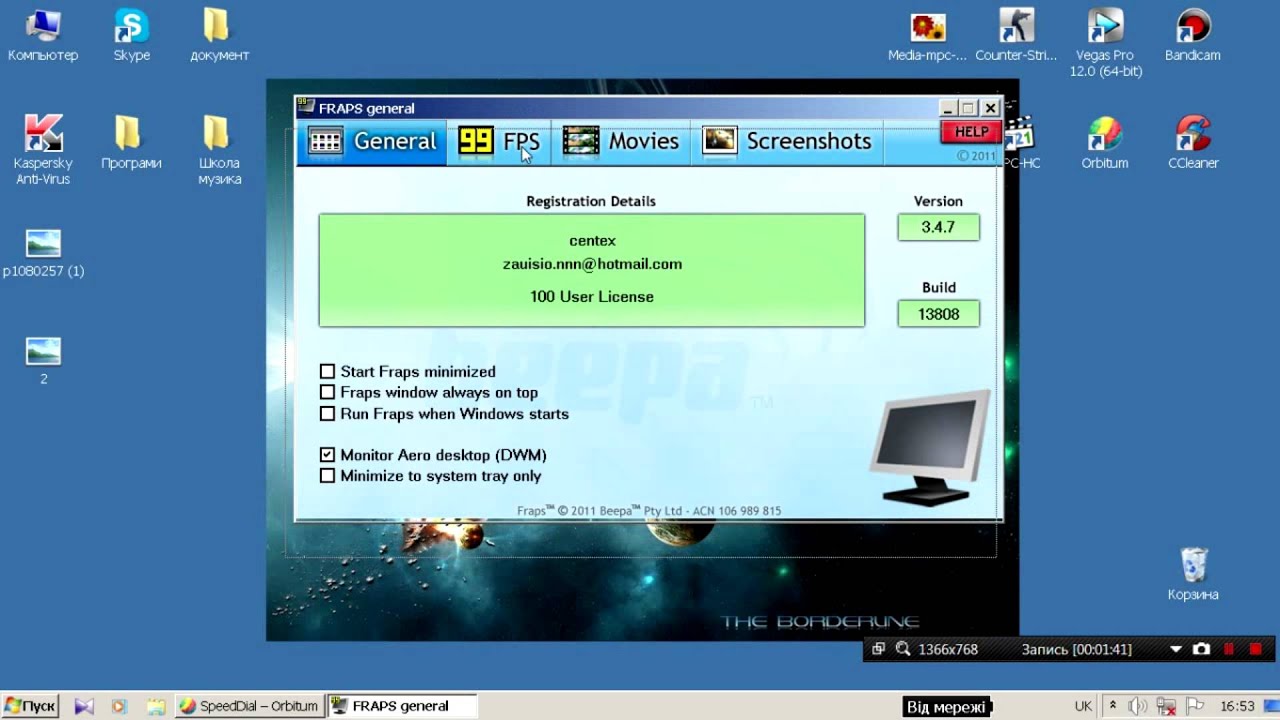Screen dimensions: 1280x720
Task: Select the Корзина recycle bin icon
Action: pos(1193,574)
